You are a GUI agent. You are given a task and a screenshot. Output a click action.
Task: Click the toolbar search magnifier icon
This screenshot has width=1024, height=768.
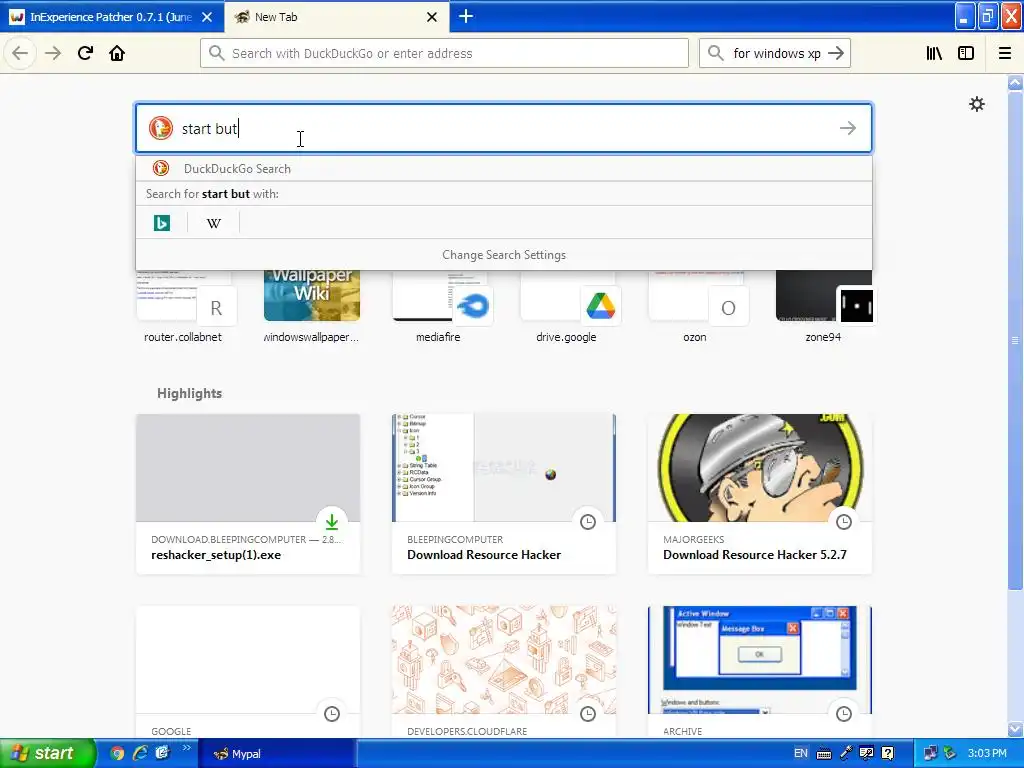[x=716, y=53]
